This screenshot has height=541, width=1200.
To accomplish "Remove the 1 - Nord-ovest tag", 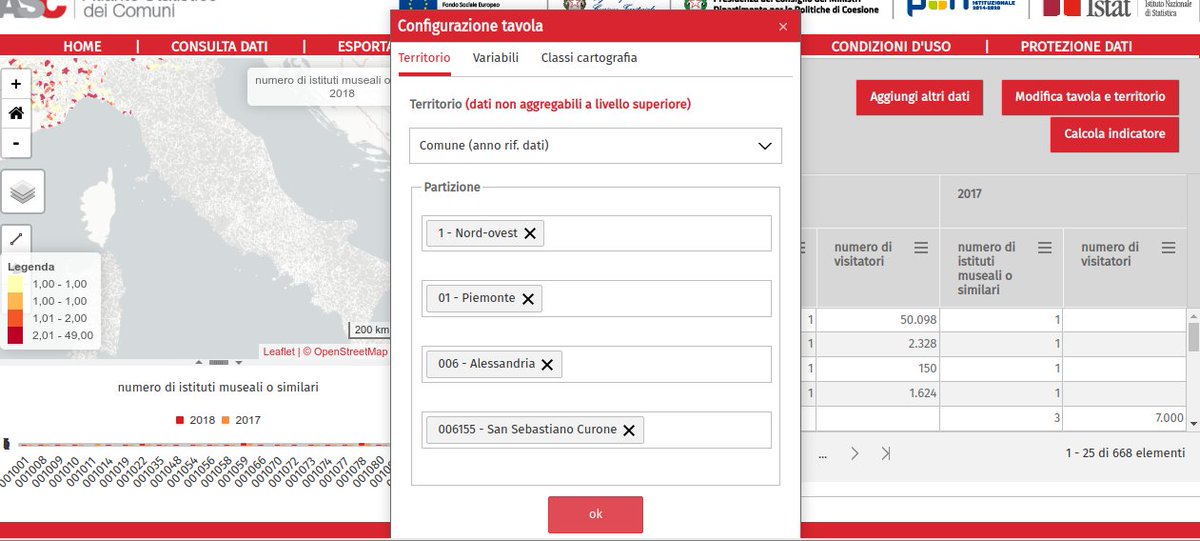I will pyautogui.click(x=530, y=233).
